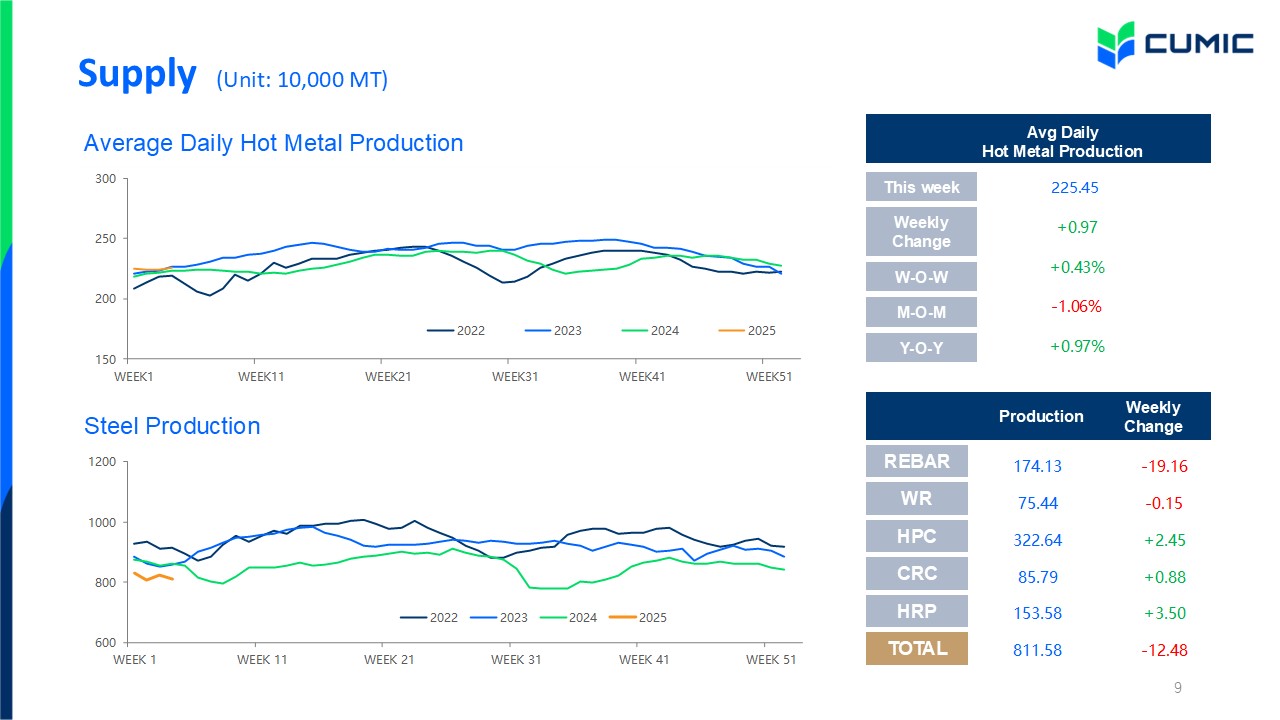The height and width of the screenshot is (720, 1280).
Task: Click the 2024 legend entry in Steel Production chart
Action: [568, 617]
